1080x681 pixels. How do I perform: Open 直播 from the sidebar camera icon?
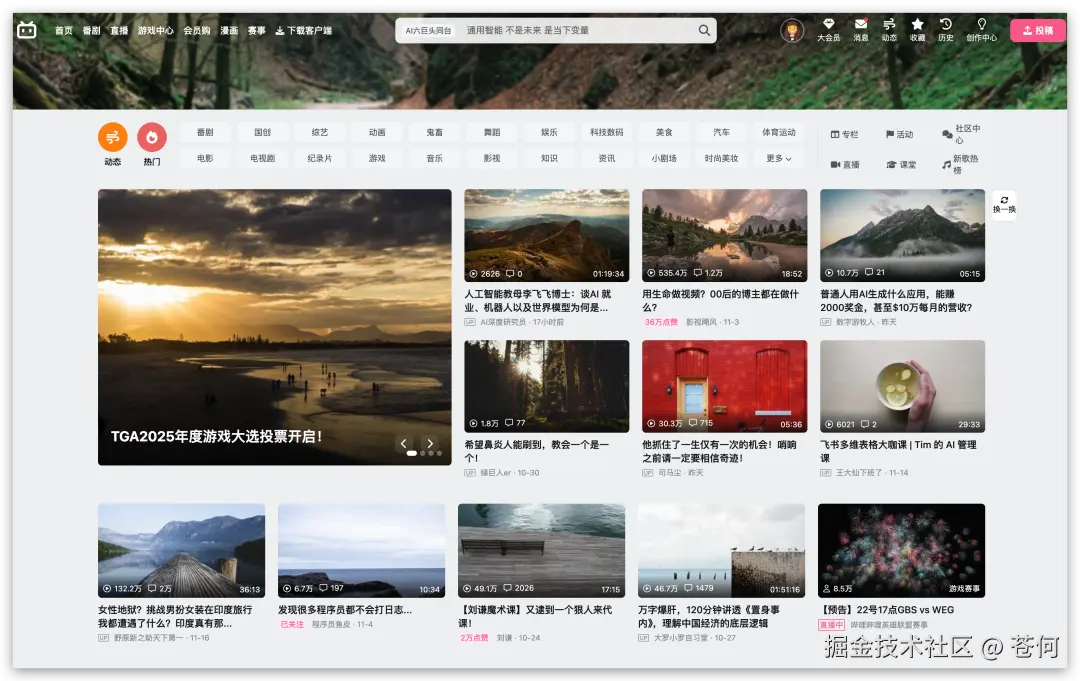pos(836,164)
